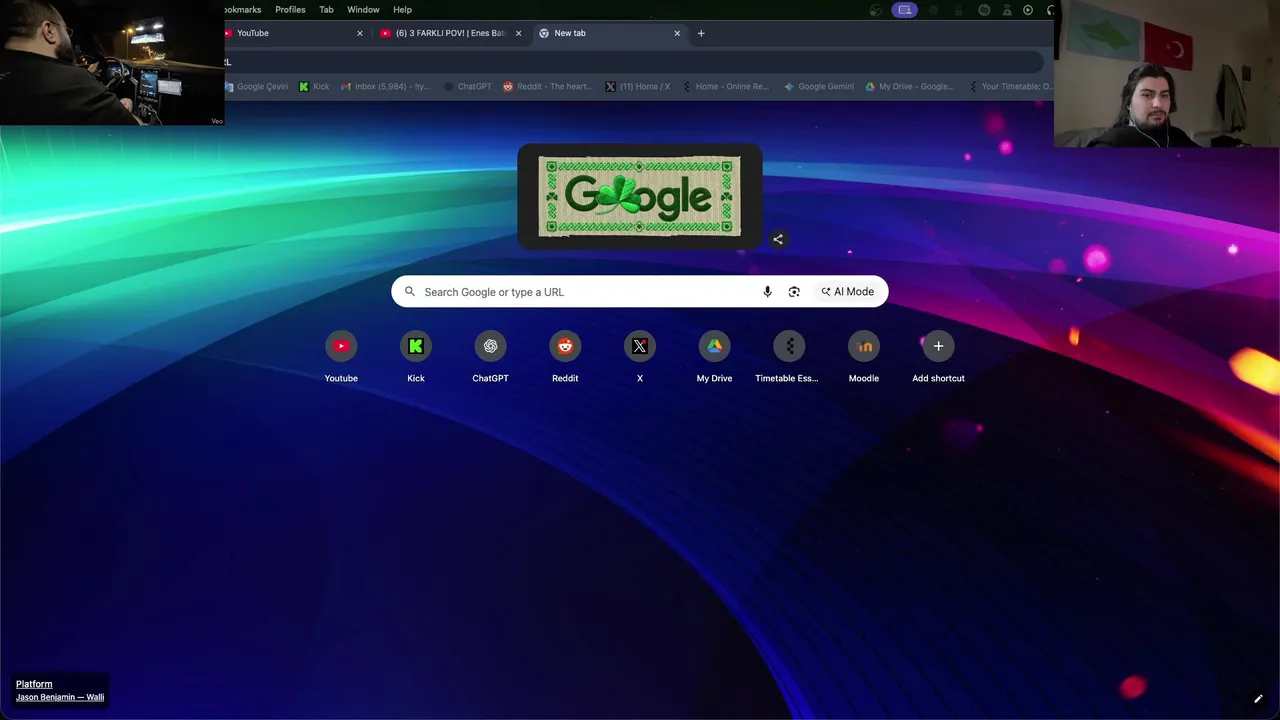Click the magnifier icon in search box
The width and height of the screenshot is (1280, 720).
coord(409,292)
